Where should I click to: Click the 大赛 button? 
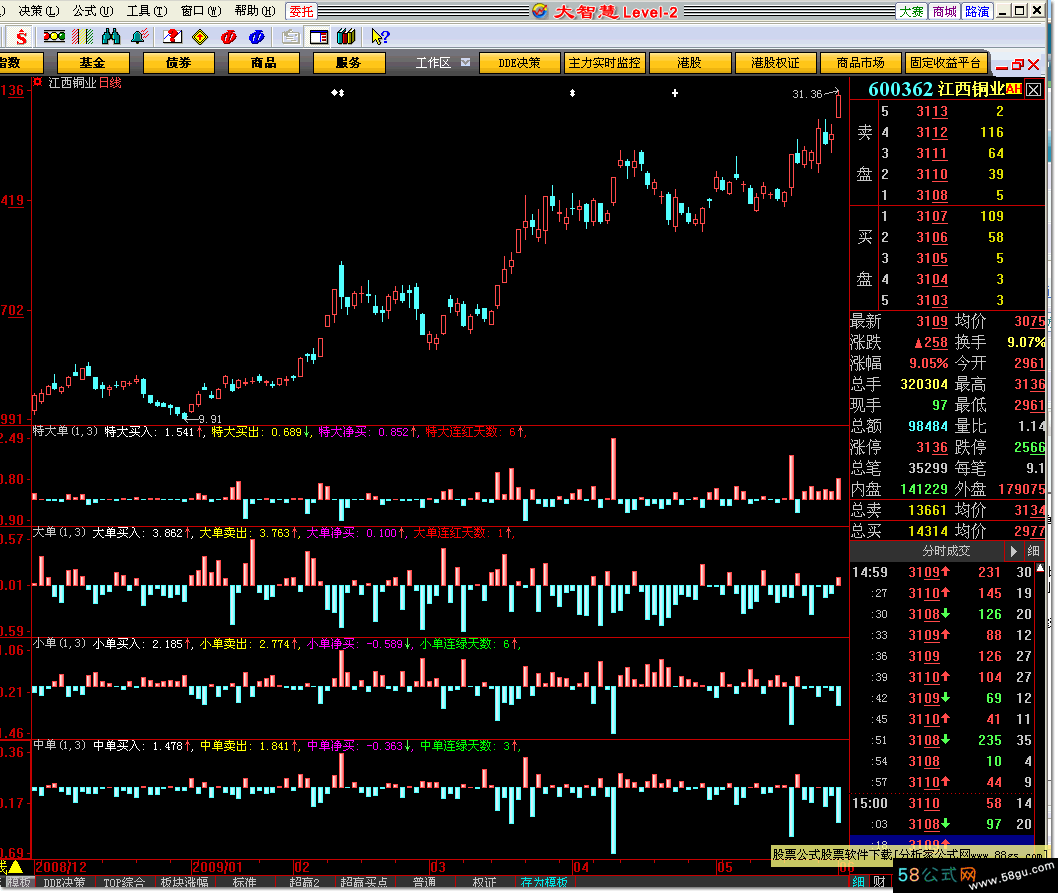pos(911,11)
